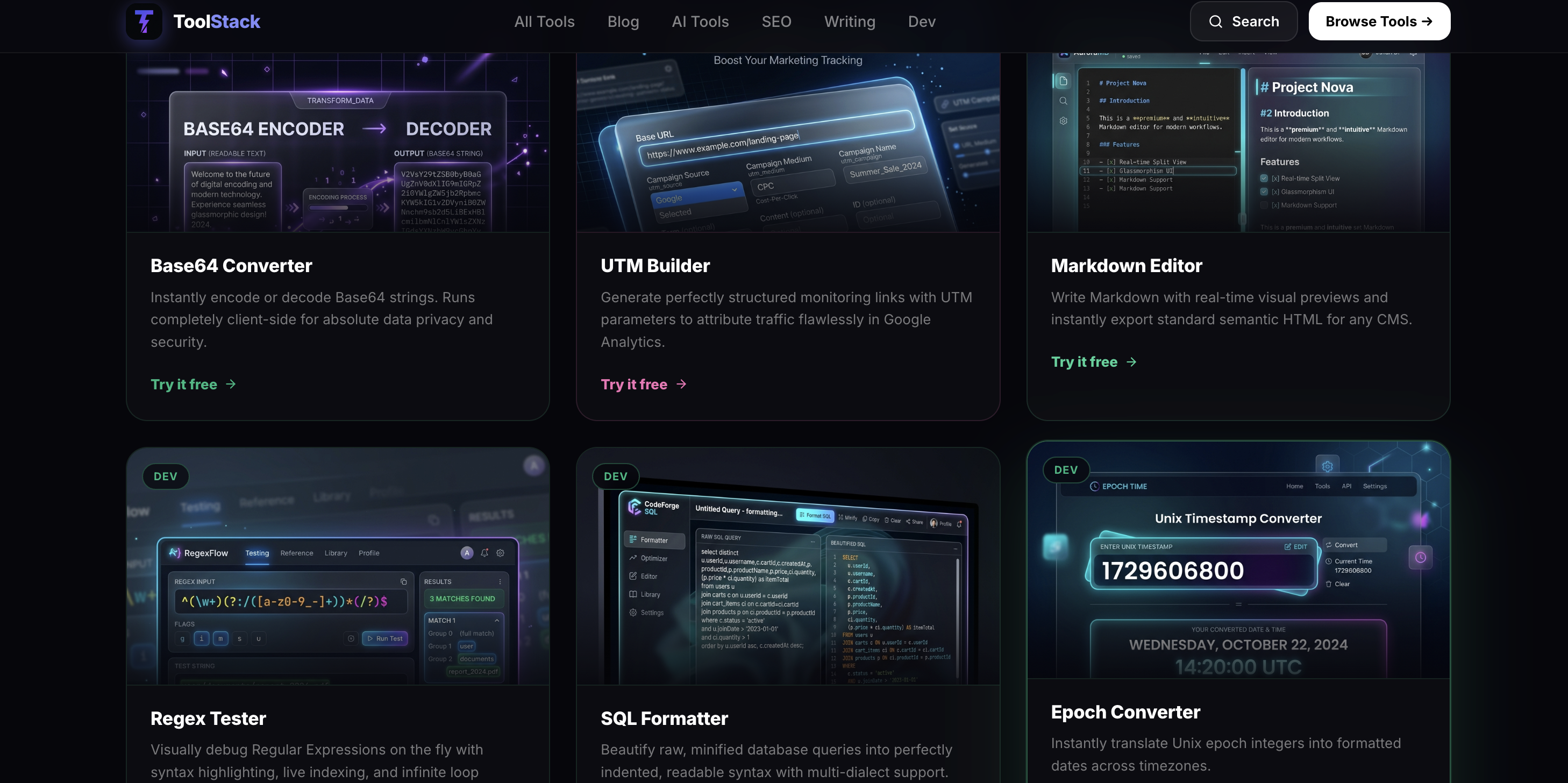Image resolution: width=1568 pixels, height=783 pixels.
Task: Select the Formatter icon in CodeForge SQL sidebar
Action: pos(633,540)
